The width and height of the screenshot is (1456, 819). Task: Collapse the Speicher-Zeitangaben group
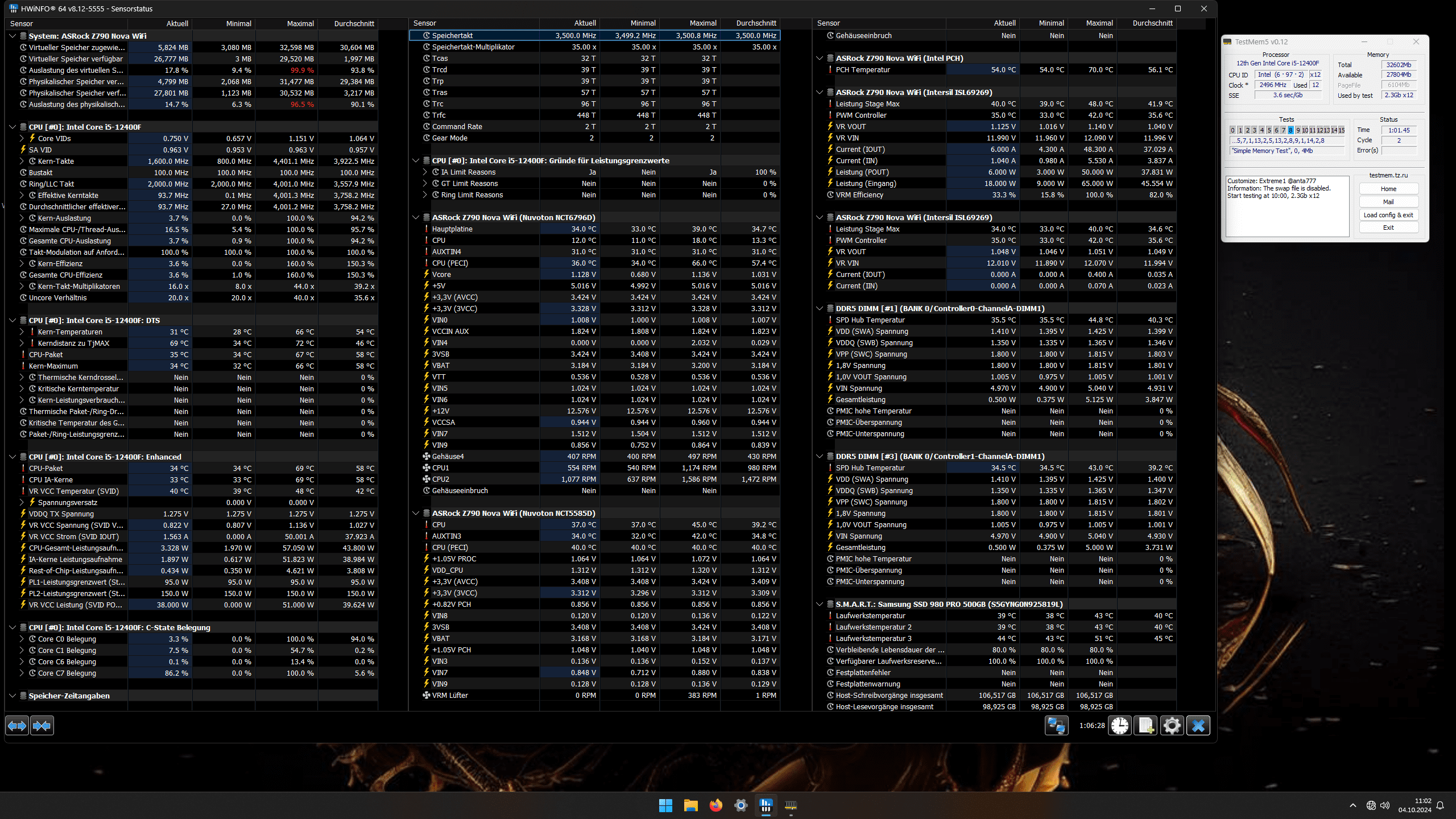(13, 696)
